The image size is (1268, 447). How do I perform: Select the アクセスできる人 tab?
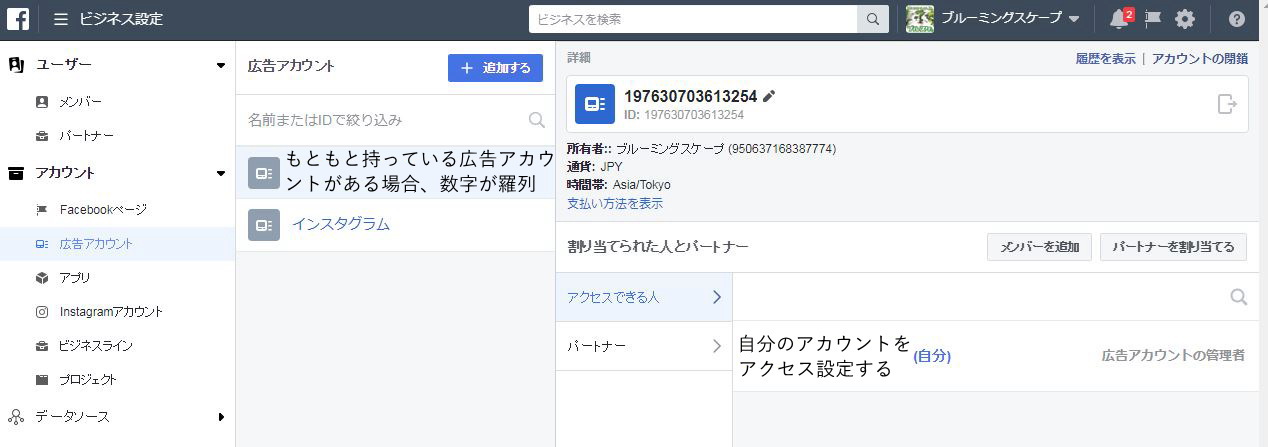click(644, 297)
